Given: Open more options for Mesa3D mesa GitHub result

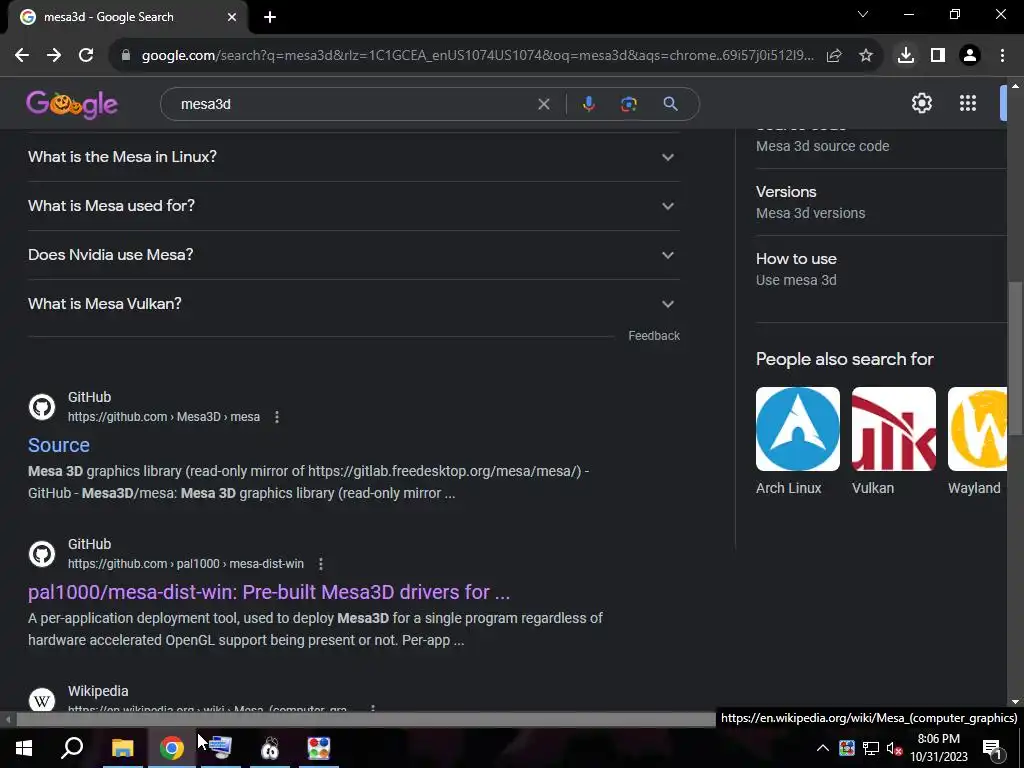Looking at the screenshot, I should click(x=277, y=417).
